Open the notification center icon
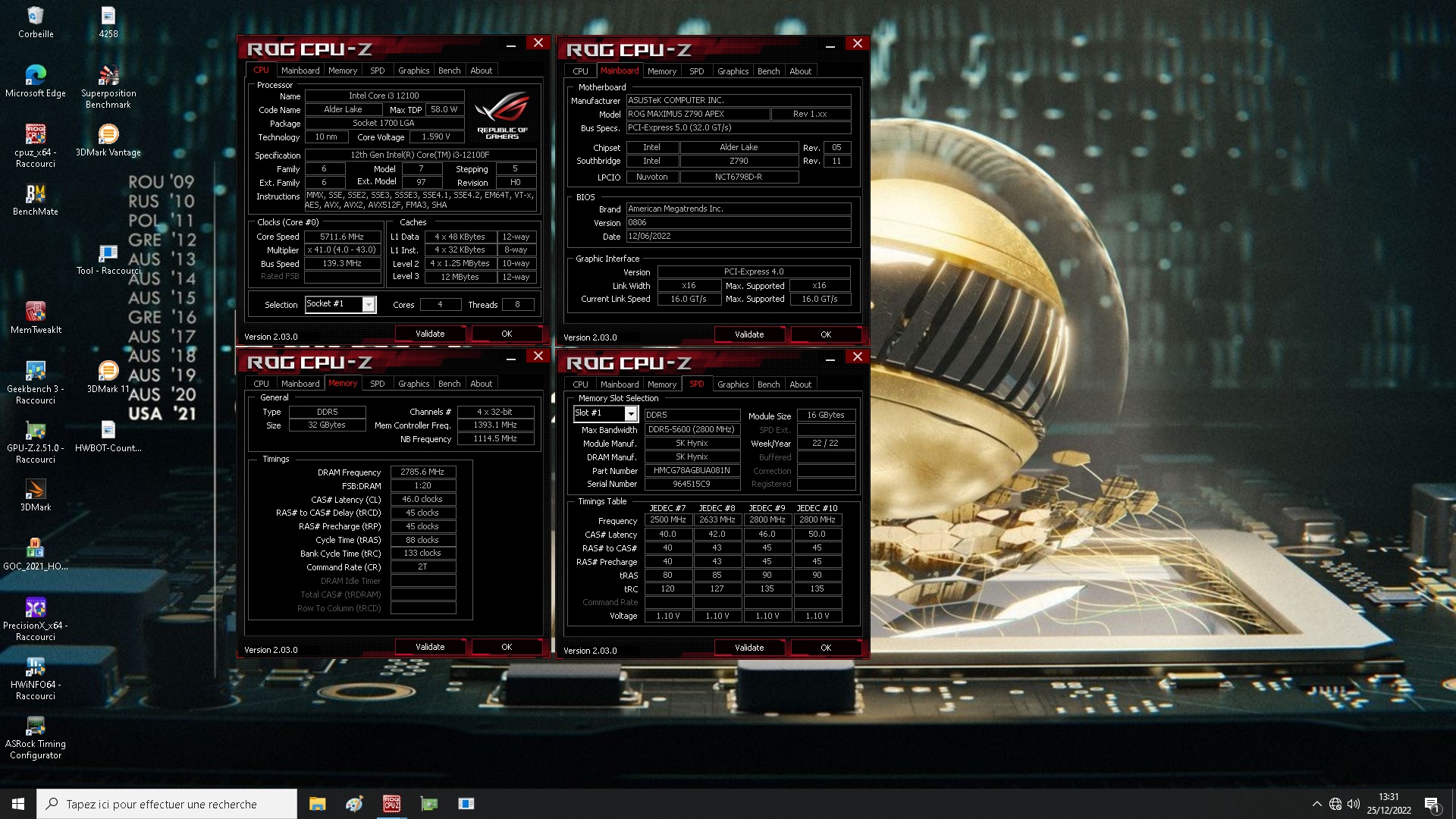 point(1432,804)
